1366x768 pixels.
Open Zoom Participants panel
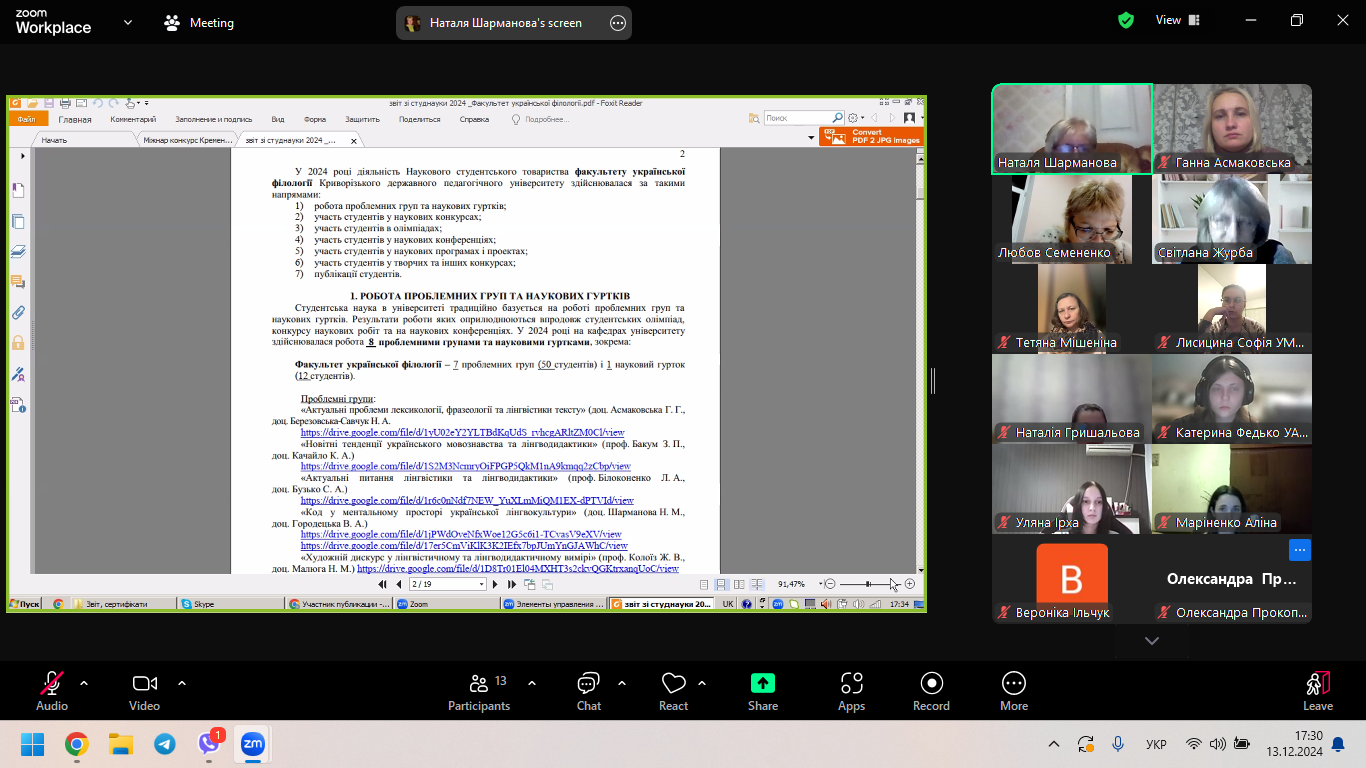[x=479, y=692]
